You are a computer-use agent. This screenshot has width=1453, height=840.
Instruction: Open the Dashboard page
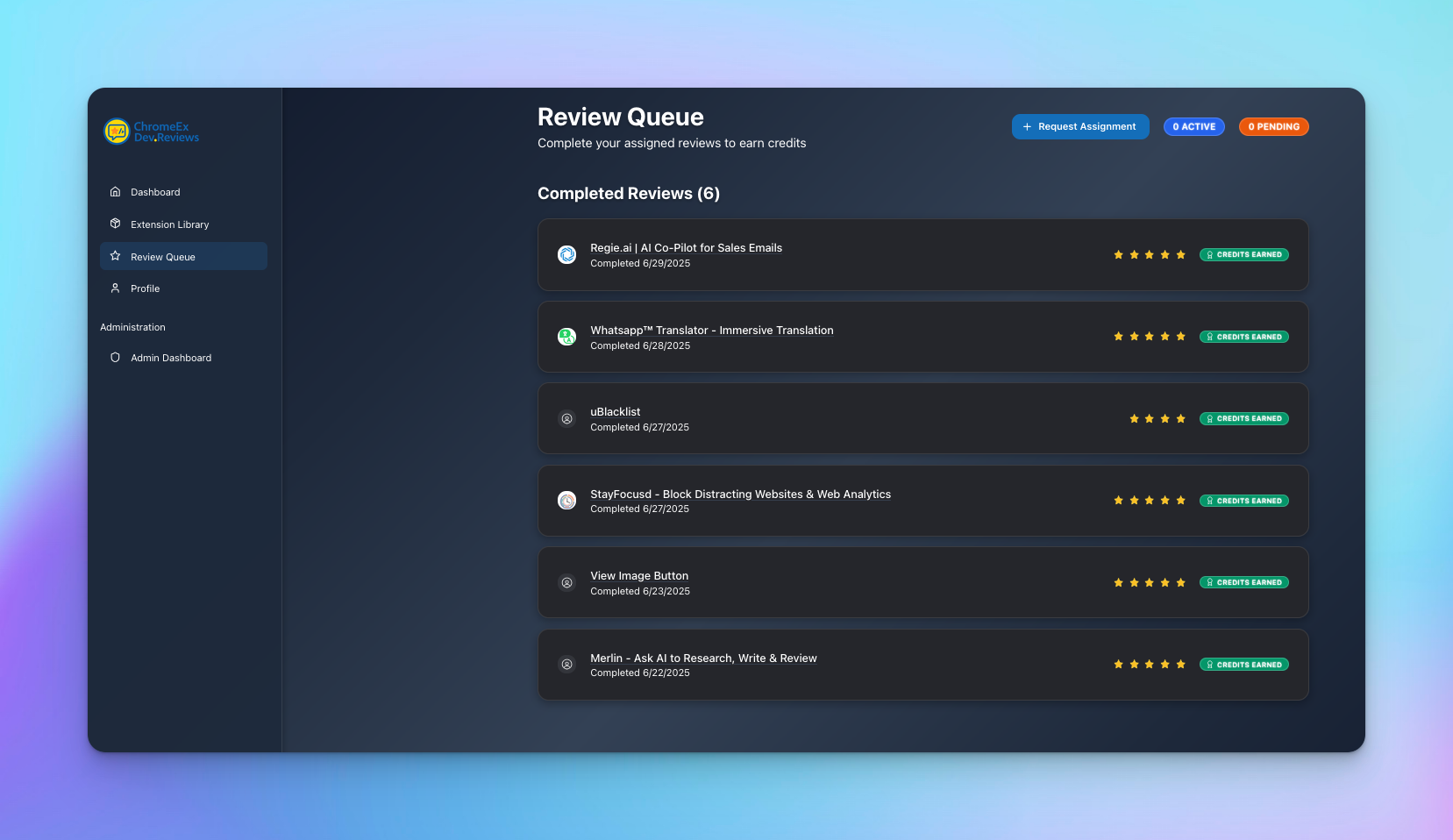pos(183,192)
